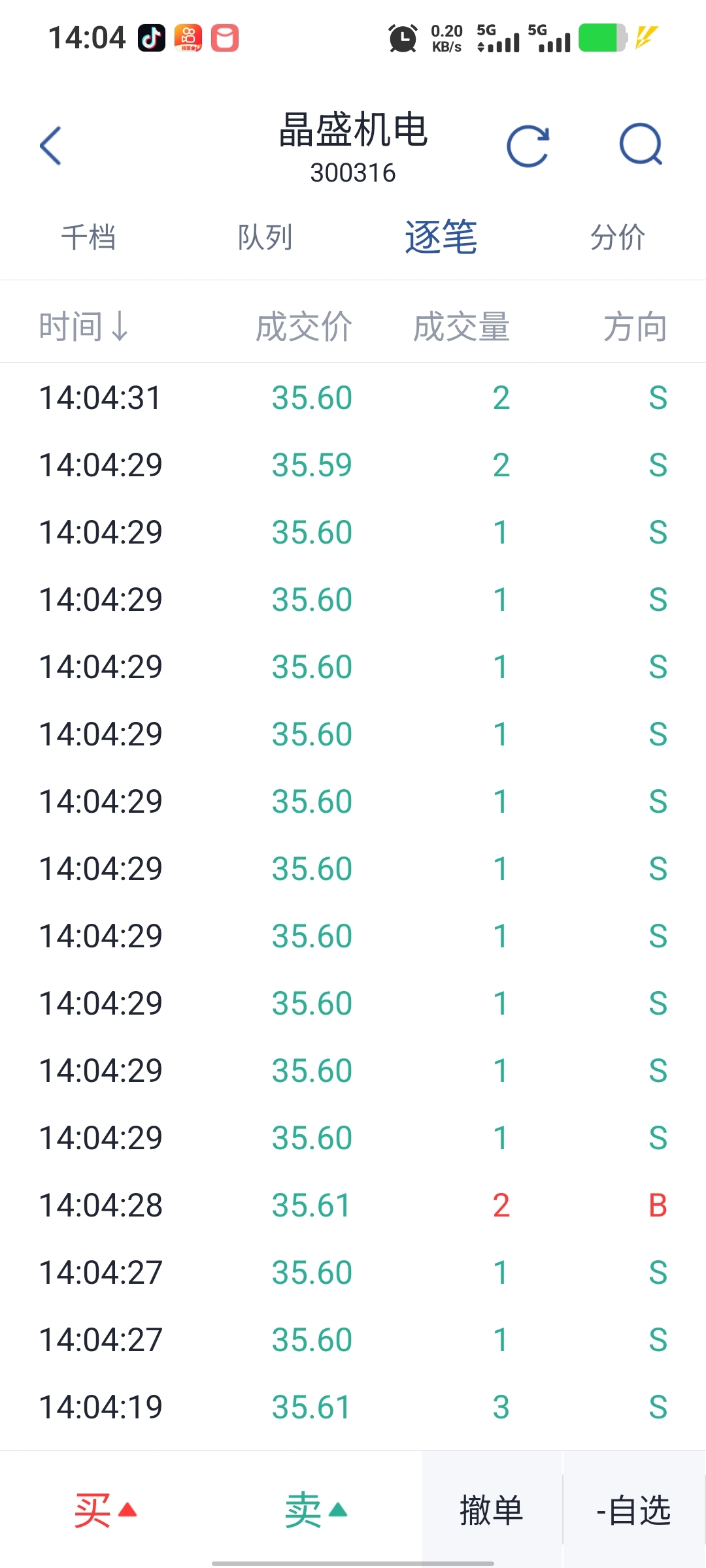Tap the alarm clock status icon

(x=403, y=38)
